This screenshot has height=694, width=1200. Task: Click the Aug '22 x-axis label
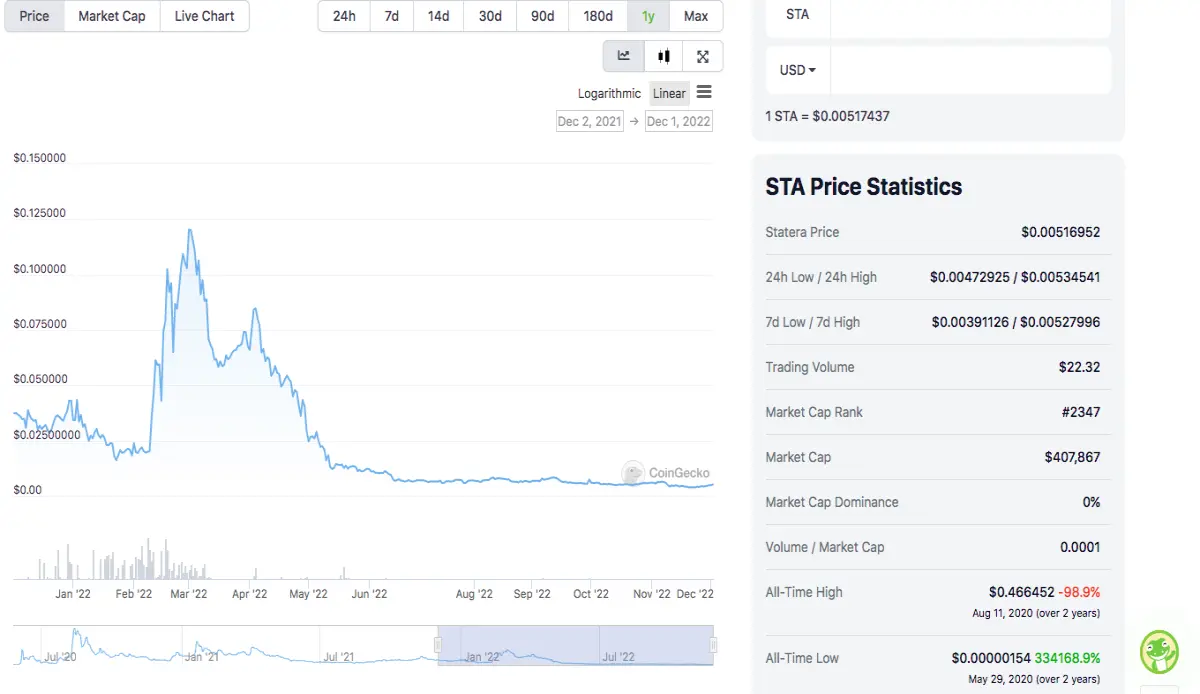point(474,594)
